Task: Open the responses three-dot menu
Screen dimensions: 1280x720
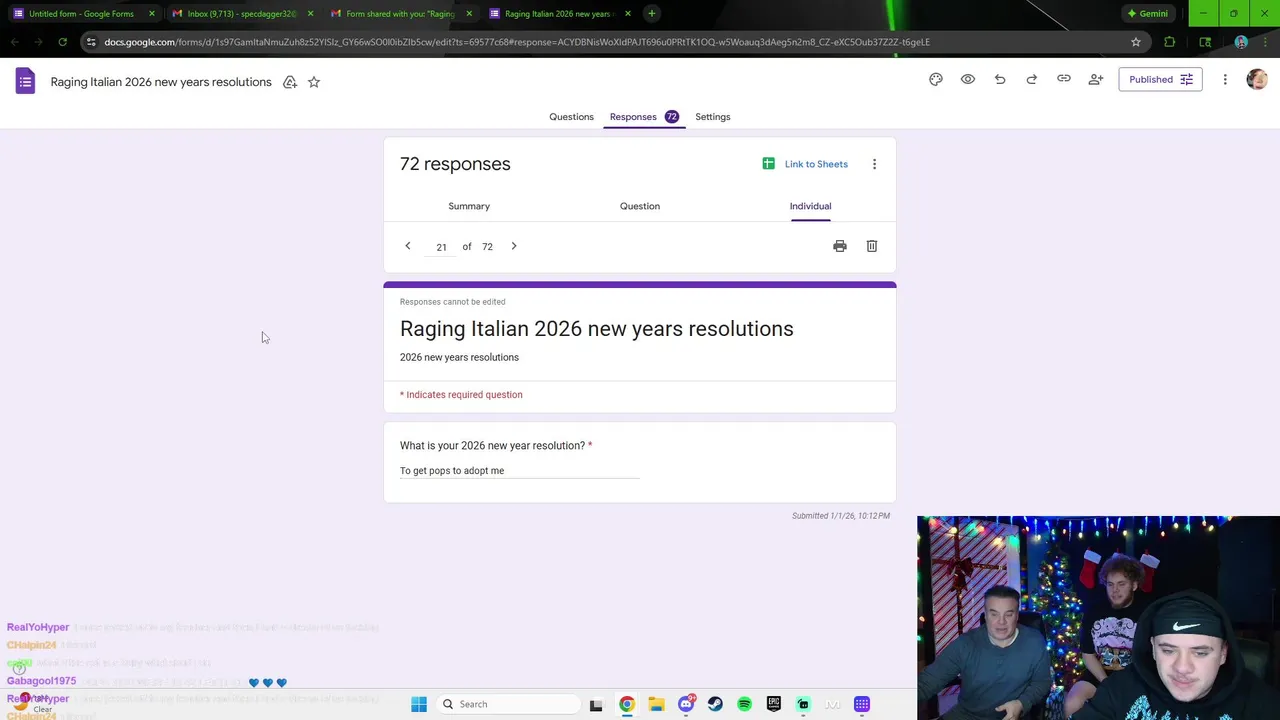Action: tap(874, 164)
